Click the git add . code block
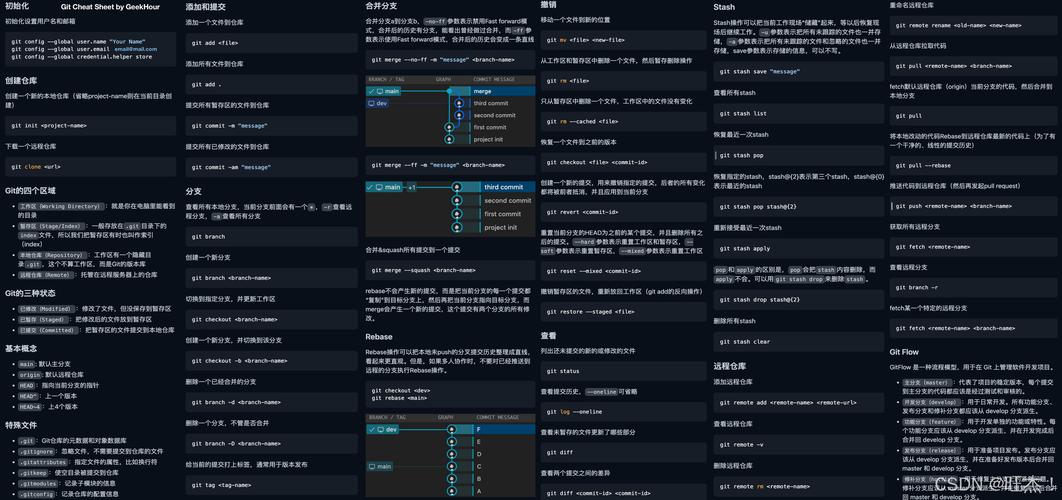Viewport: 1062px width, 500px height. point(271,85)
